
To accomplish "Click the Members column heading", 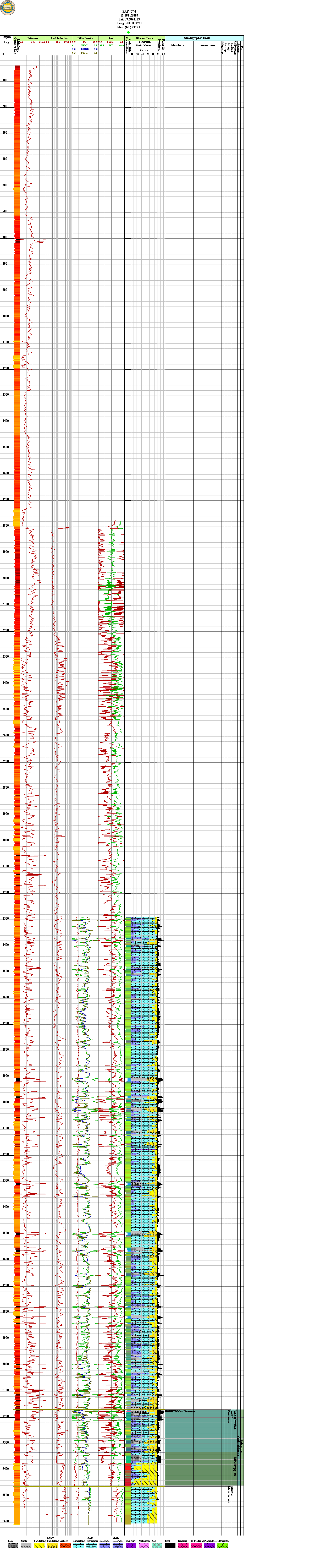I will (177, 46).
